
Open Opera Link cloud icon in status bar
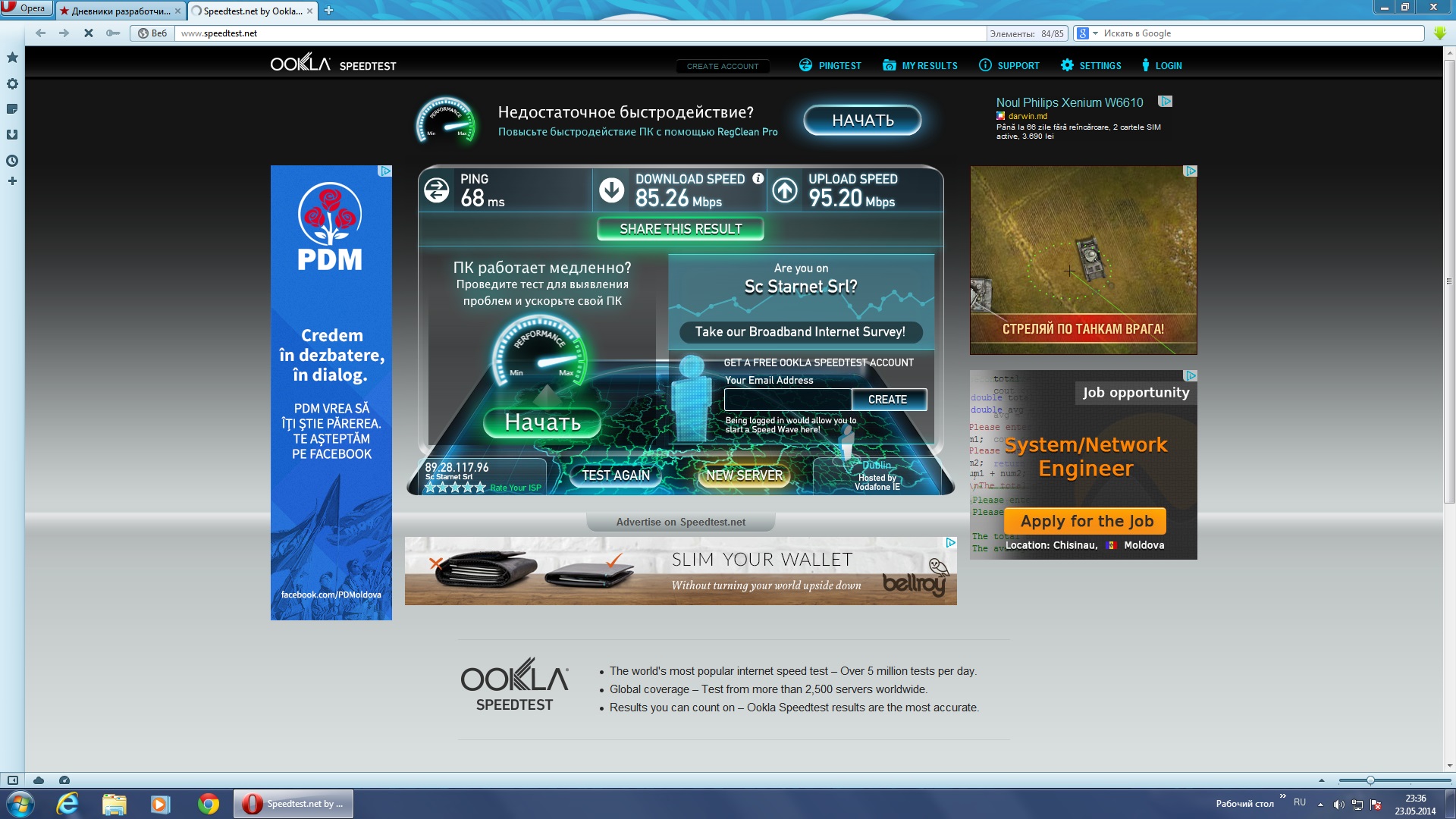point(39,780)
